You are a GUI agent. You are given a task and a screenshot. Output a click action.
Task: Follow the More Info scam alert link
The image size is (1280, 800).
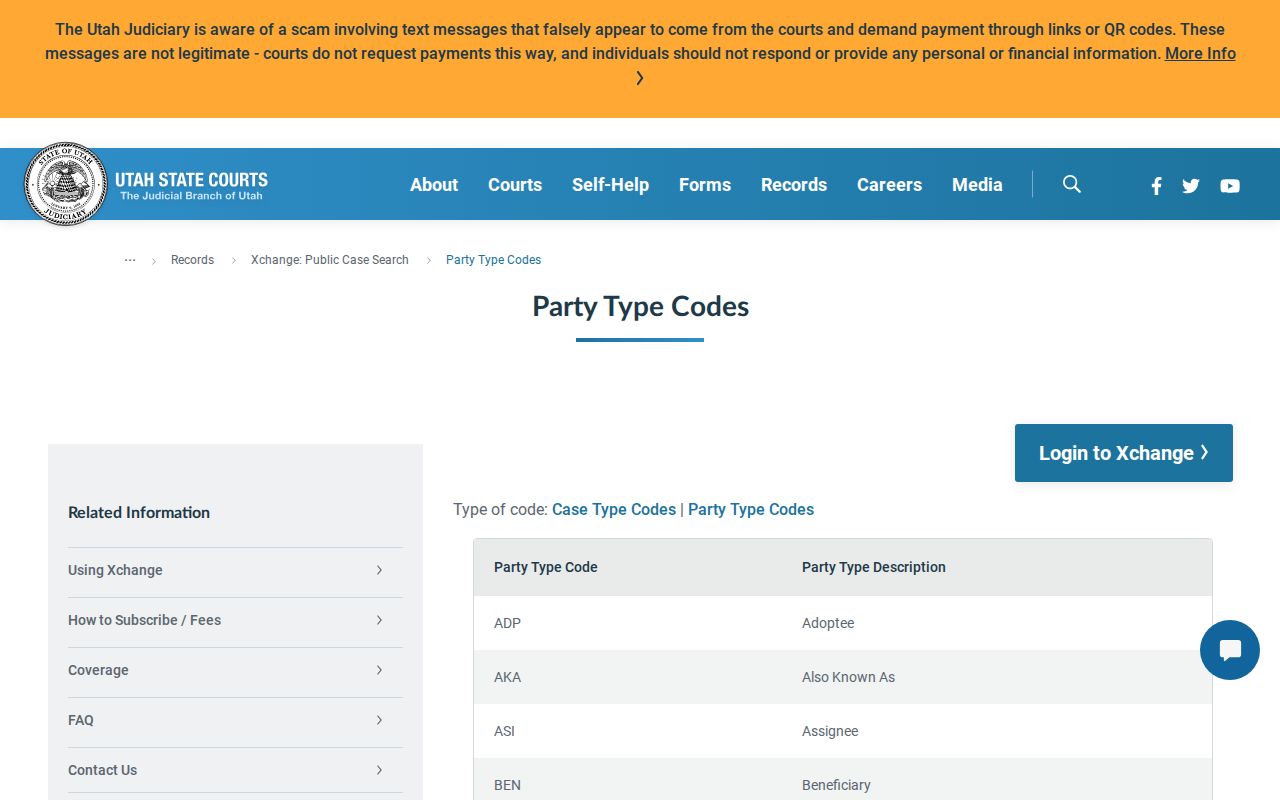pyautogui.click(x=1200, y=54)
